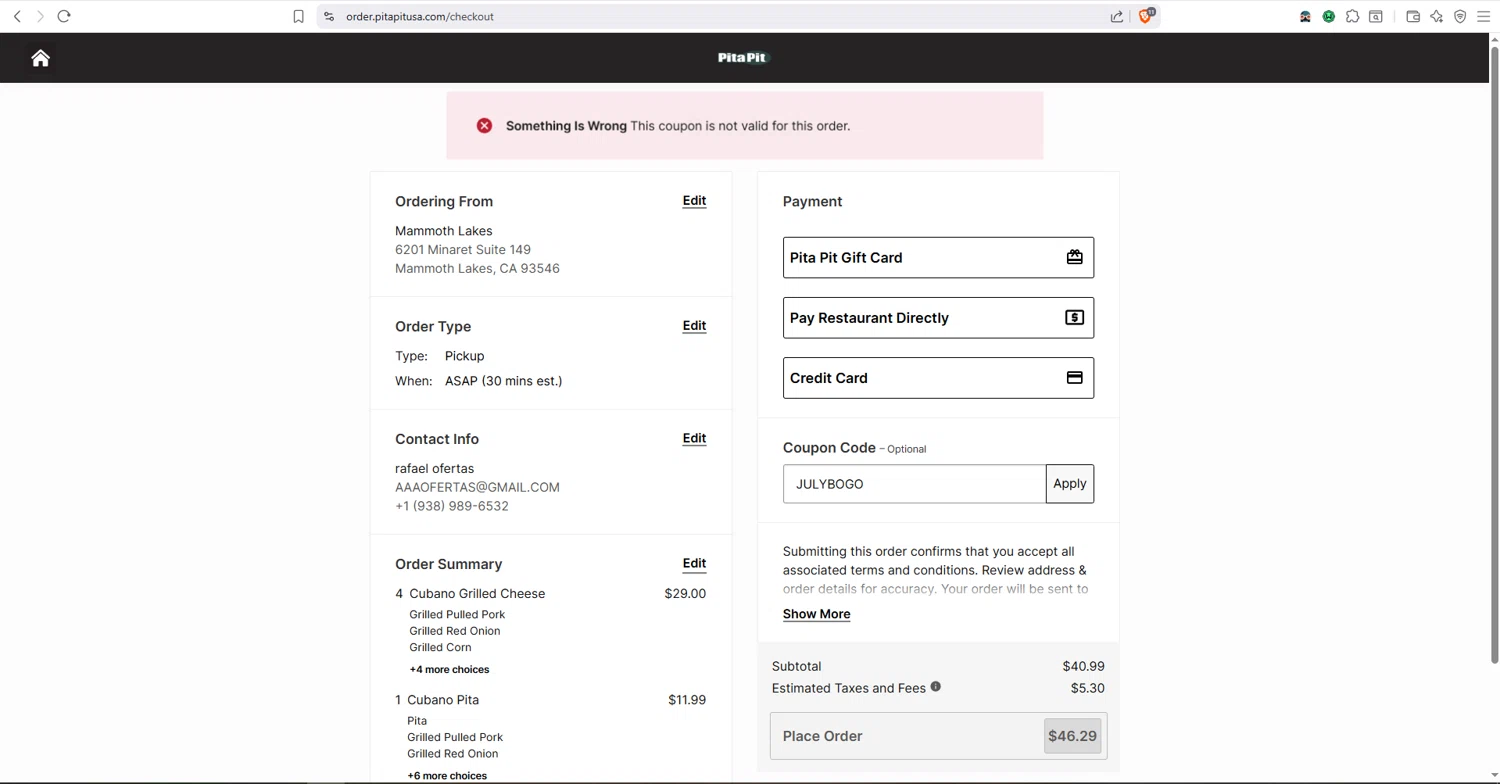Click the cash dollar icon
This screenshot has width=1500, height=784.
pyautogui.click(x=1074, y=317)
